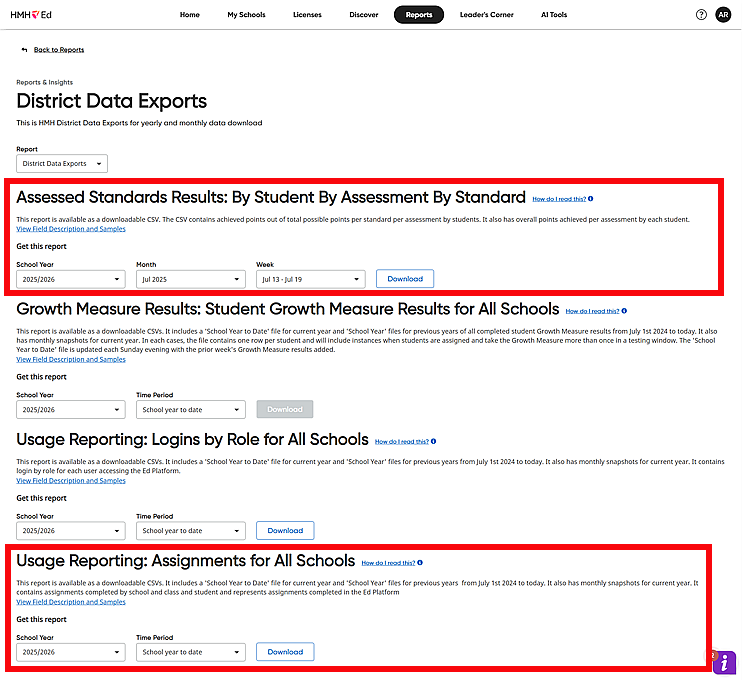View Field Description and Samples for Assignments
Image resolution: width=742 pixels, height=680 pixels.
[71, 602]
